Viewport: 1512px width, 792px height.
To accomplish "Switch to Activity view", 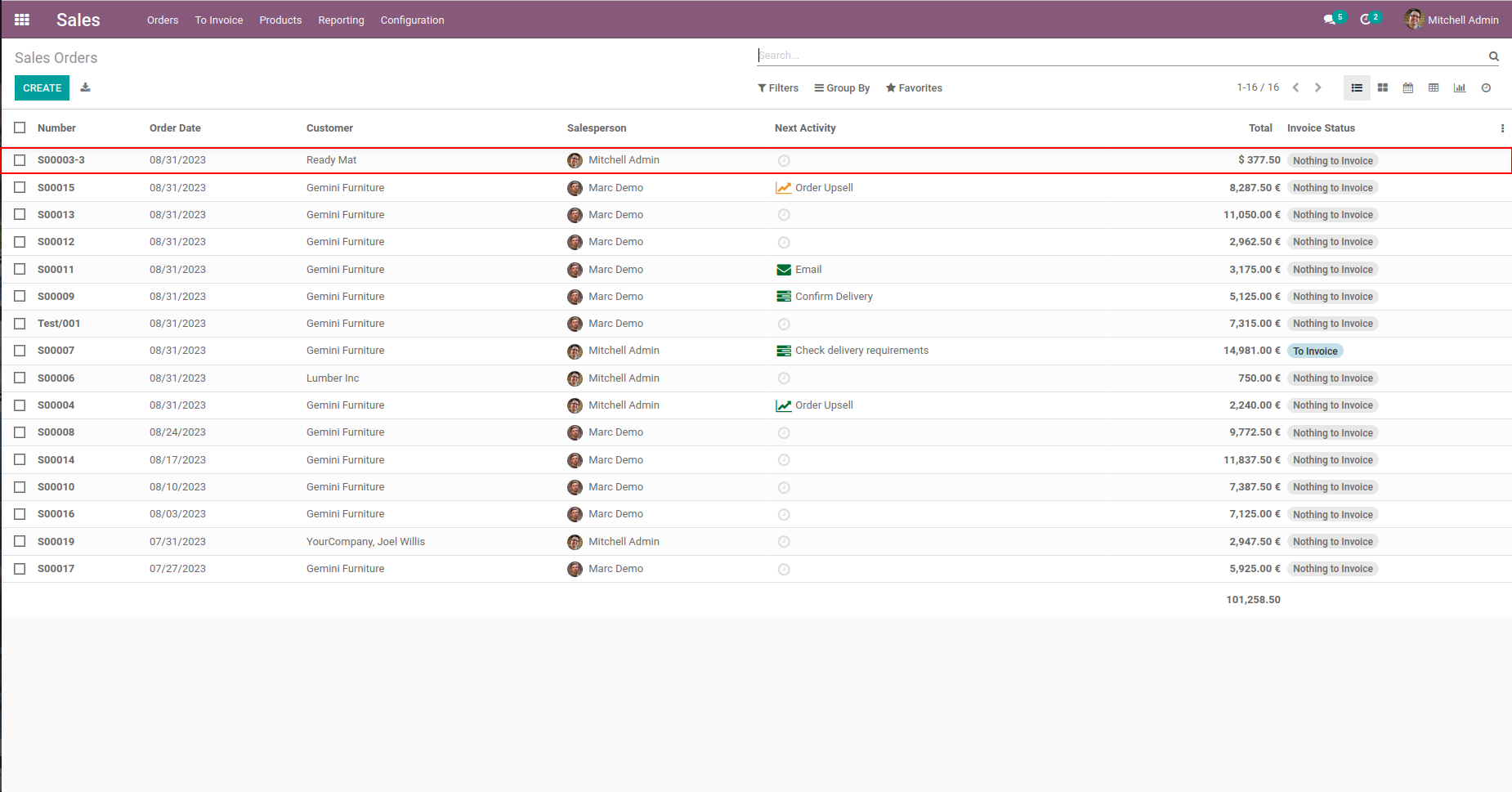I will pos(1486,87).
